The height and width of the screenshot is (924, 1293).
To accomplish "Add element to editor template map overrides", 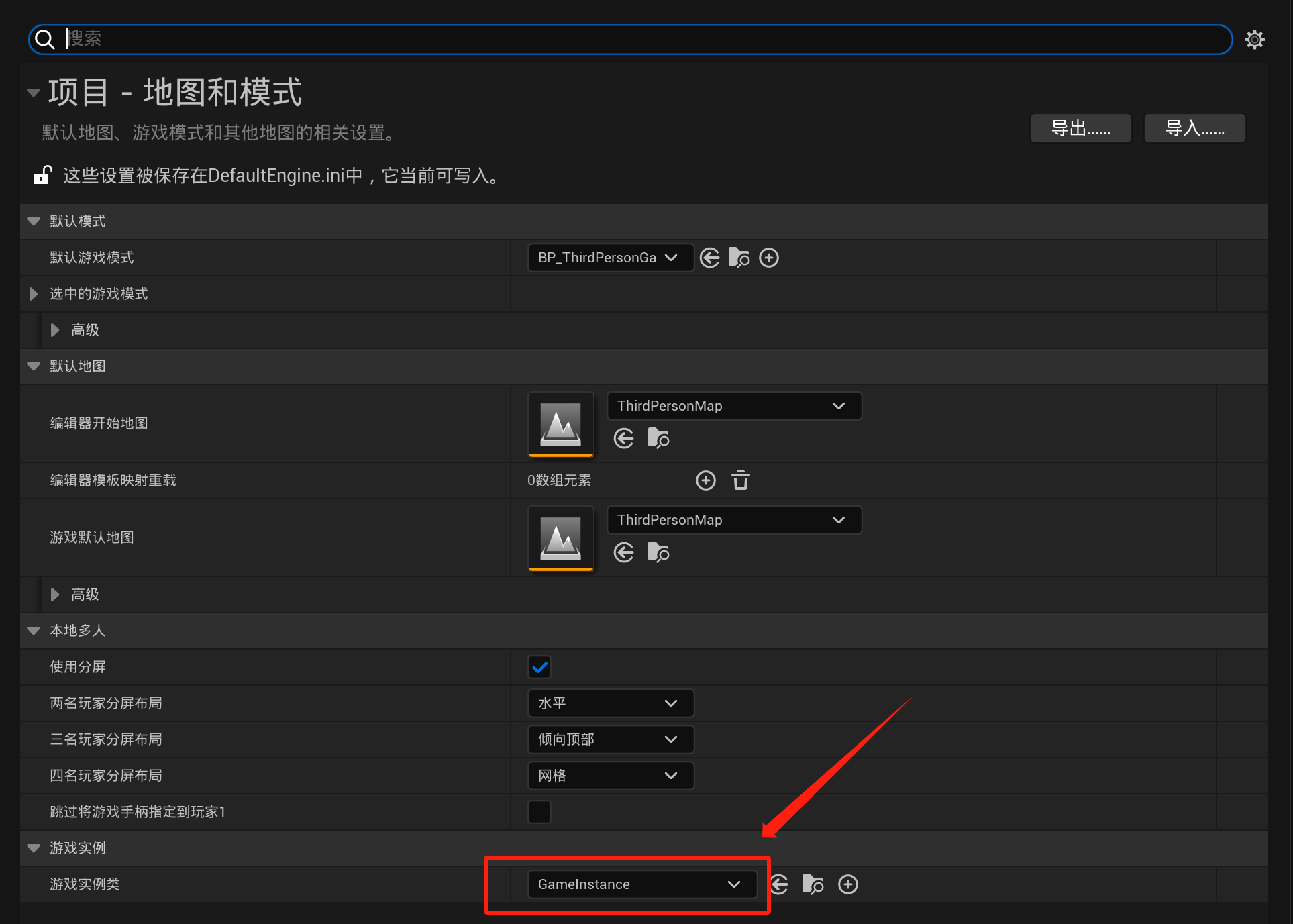I will click(x=705, y=480).
